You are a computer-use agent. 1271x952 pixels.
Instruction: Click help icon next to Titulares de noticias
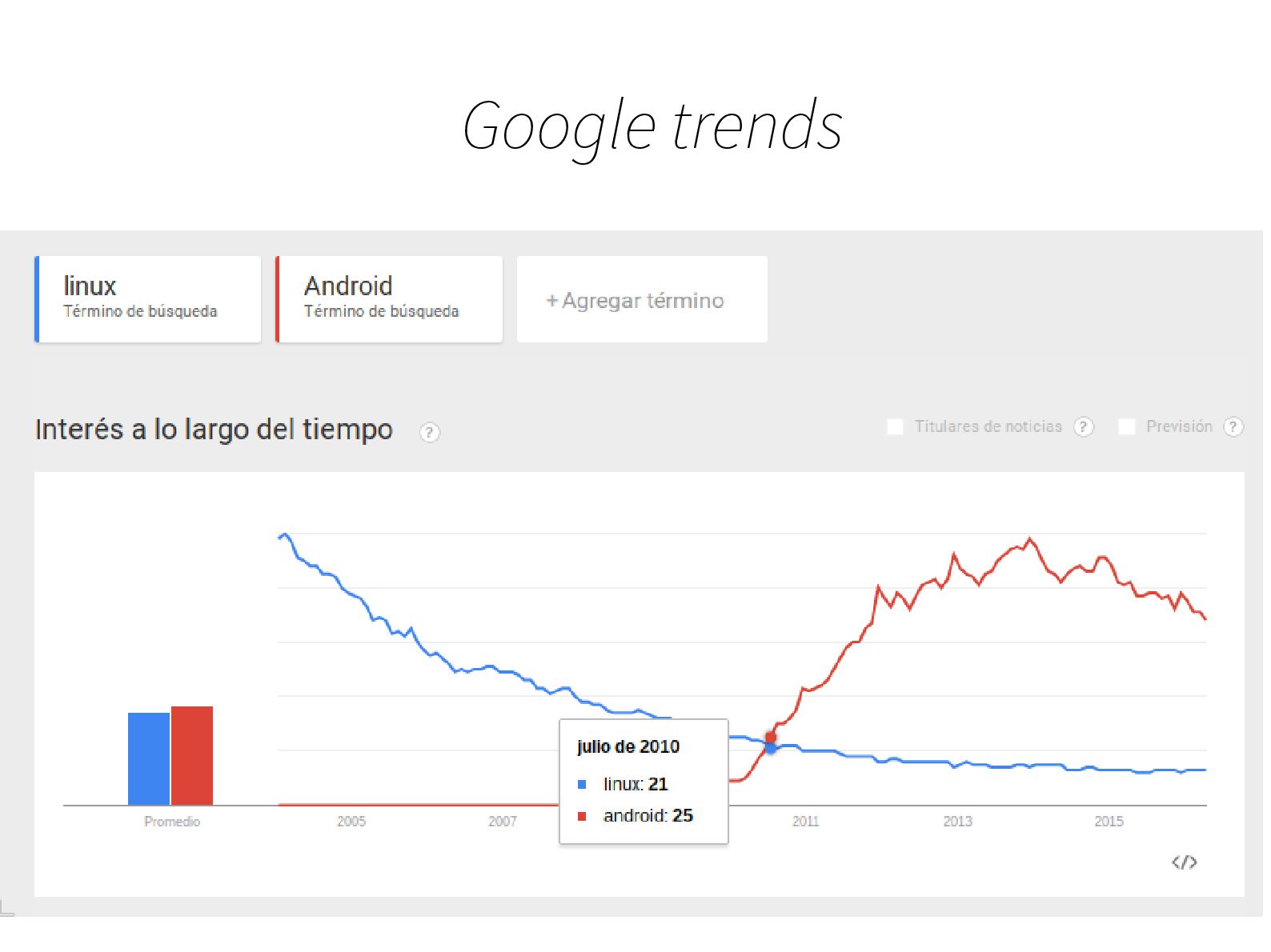(x=1083, y=427)
